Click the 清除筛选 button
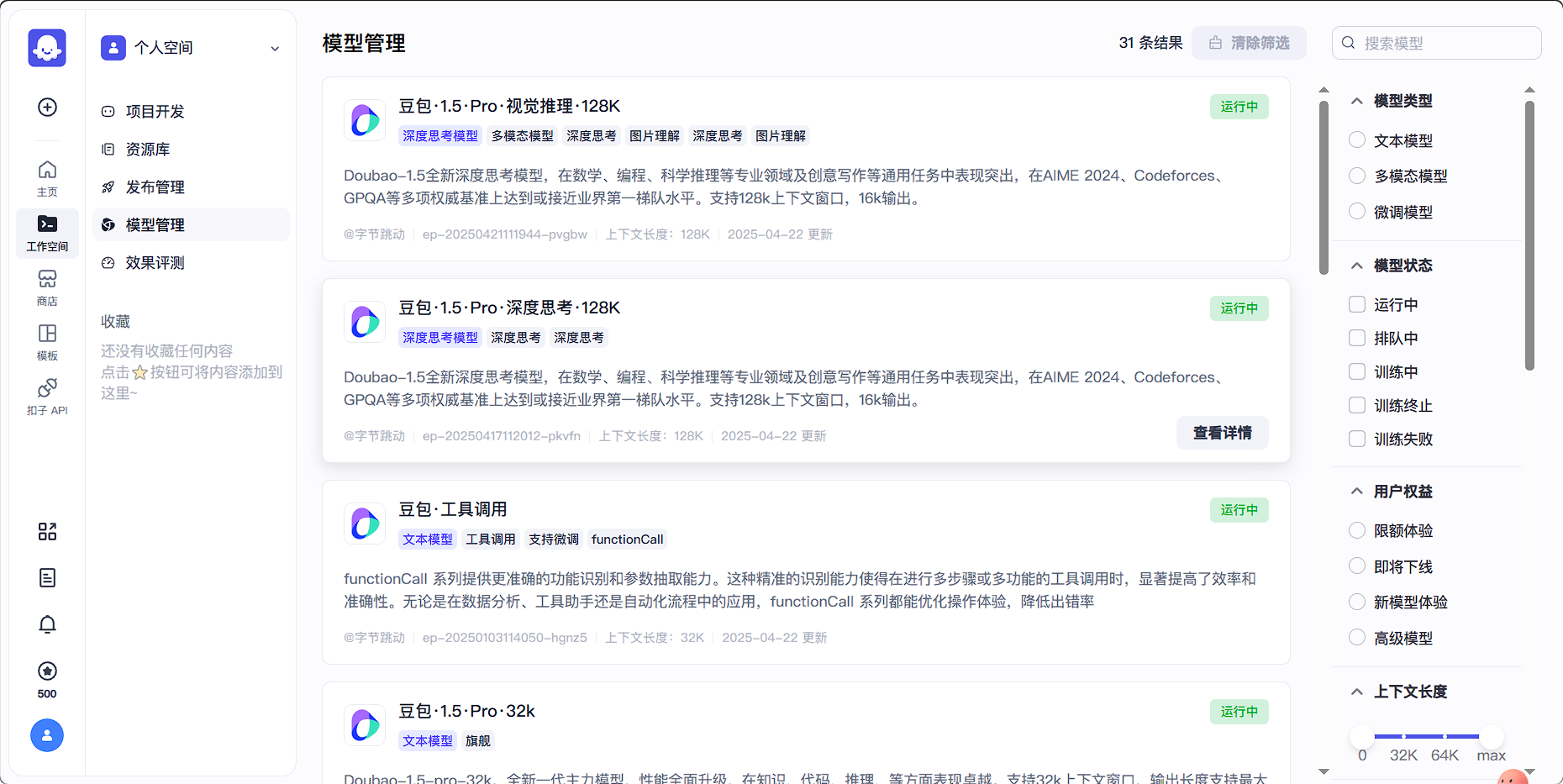Image resolution: width=1563 pixels, height=784 pixels. pos(1249,43)
